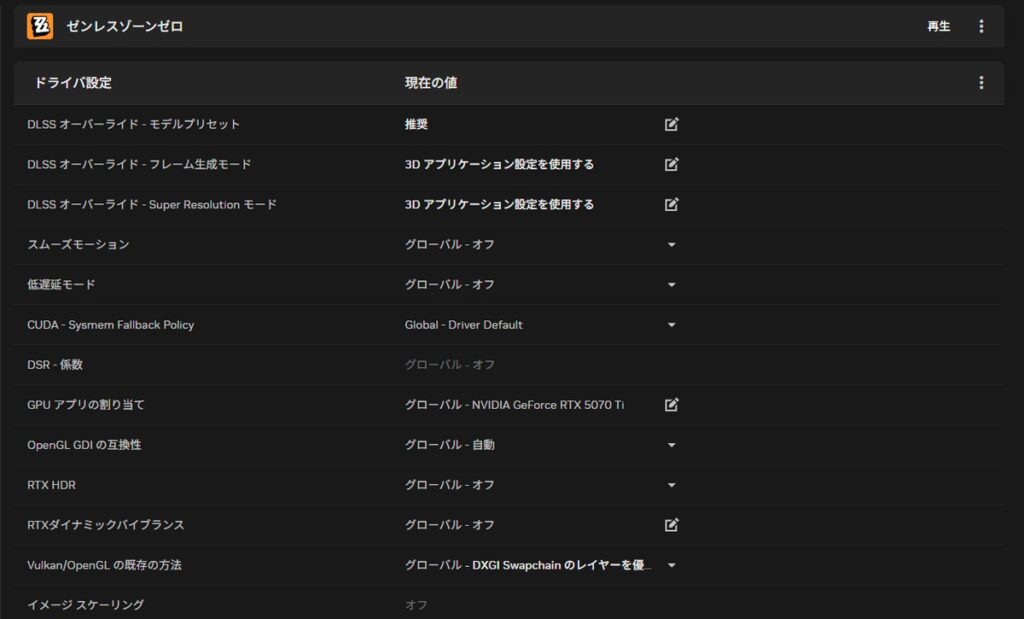Viewport: 1024px width, 619px height.
Task: Click the greyed イメージ スケーリング value オフ
Action: [x=416, y=605]
